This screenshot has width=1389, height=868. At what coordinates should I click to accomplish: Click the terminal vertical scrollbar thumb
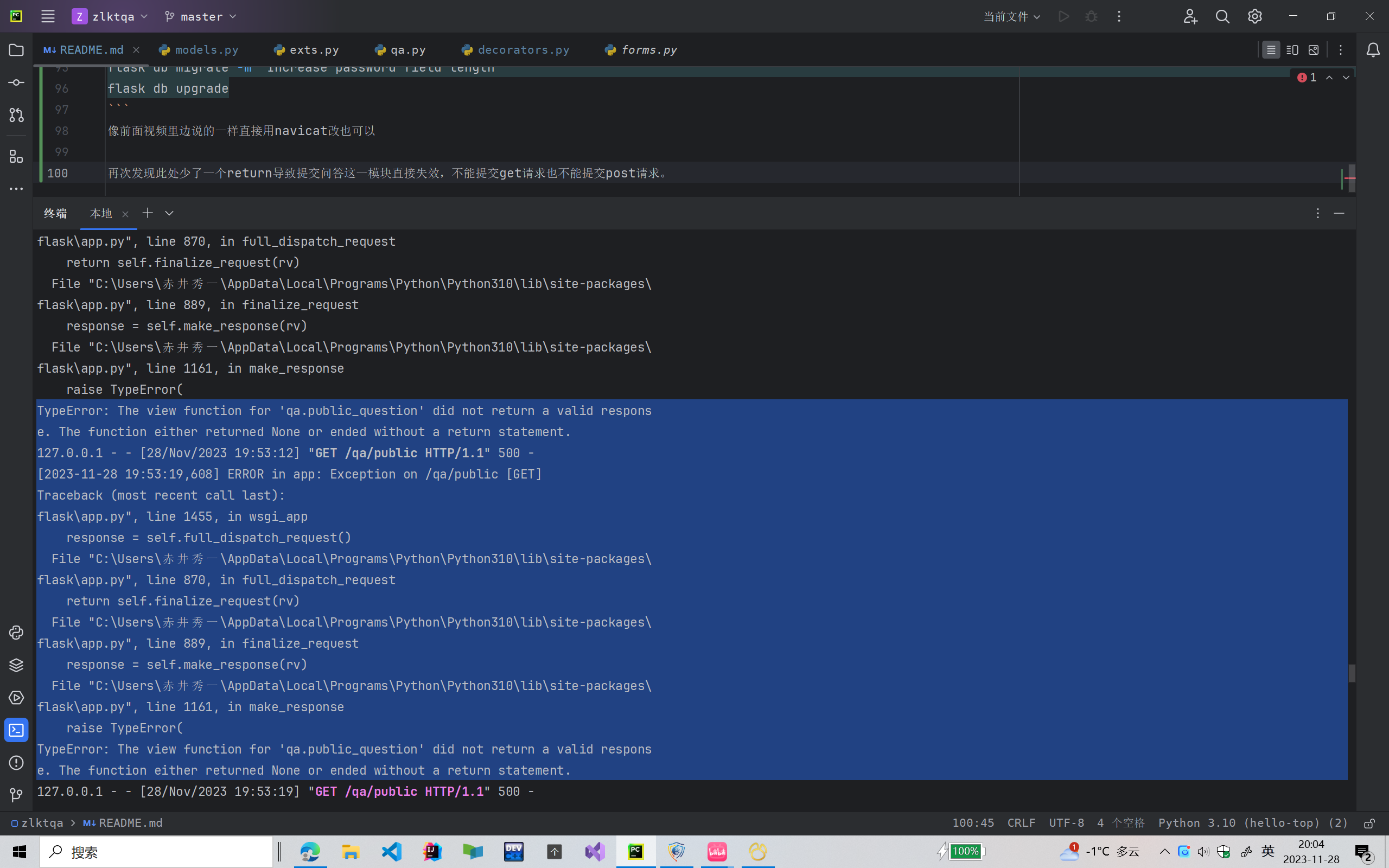point(1352,673)
